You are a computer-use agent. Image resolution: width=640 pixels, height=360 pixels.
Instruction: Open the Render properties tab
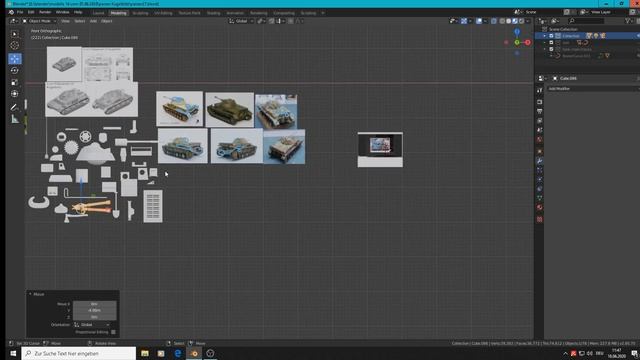pyautogui.click(x=540, y=102)
